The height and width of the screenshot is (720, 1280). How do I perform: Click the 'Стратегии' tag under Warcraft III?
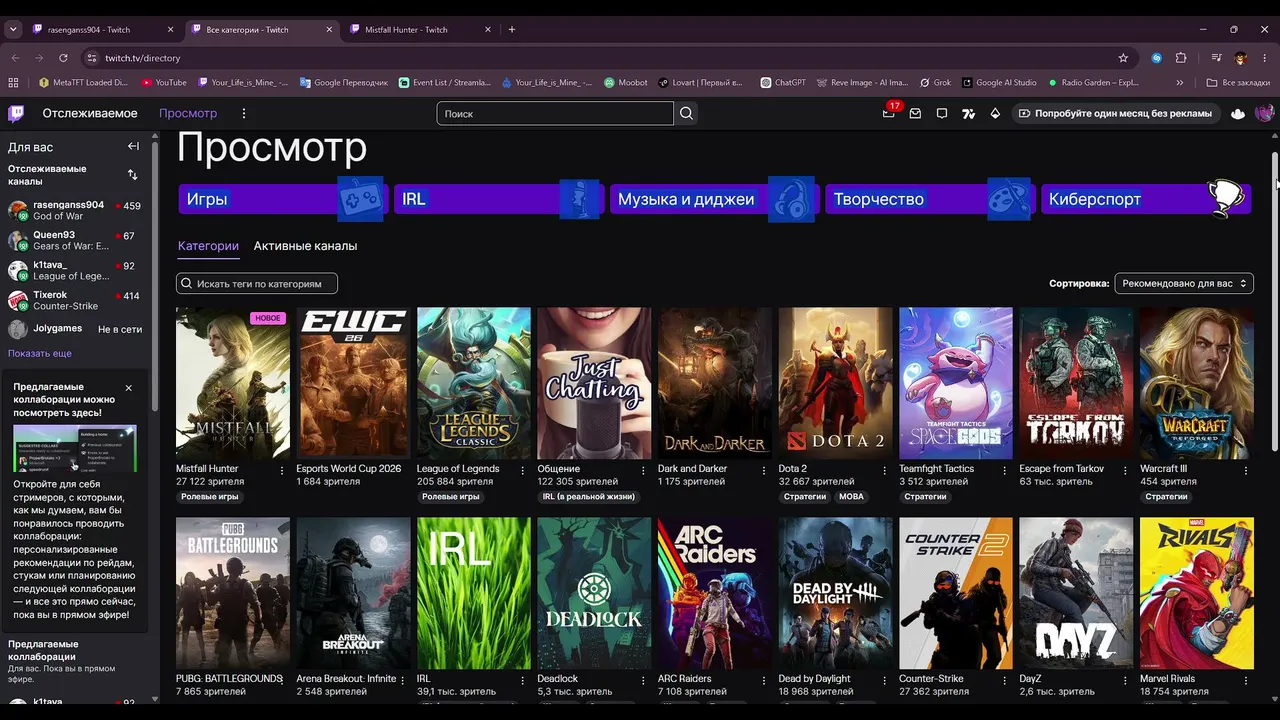[1166, 497]
